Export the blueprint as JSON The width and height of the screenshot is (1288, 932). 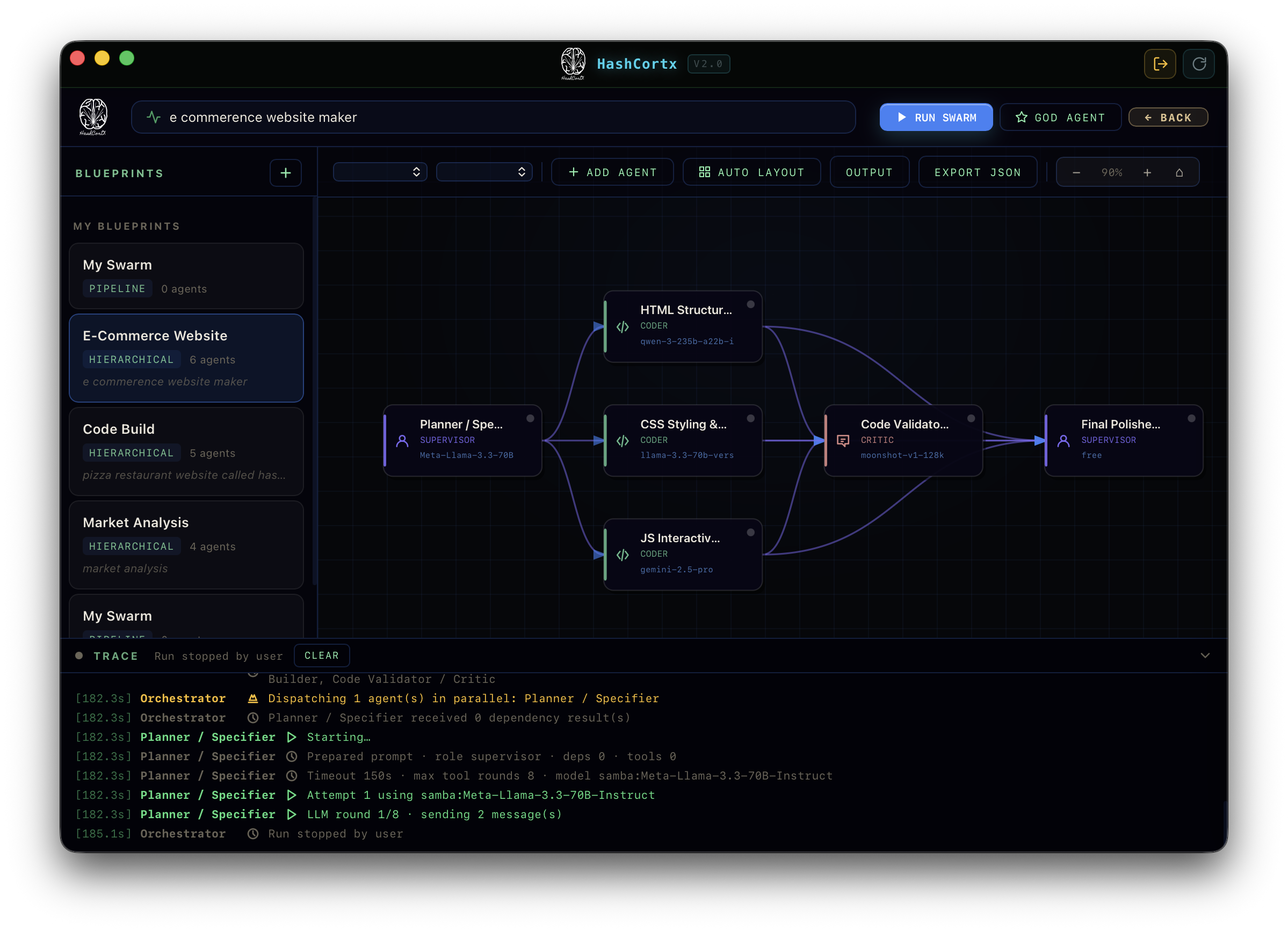click(977, 172)
